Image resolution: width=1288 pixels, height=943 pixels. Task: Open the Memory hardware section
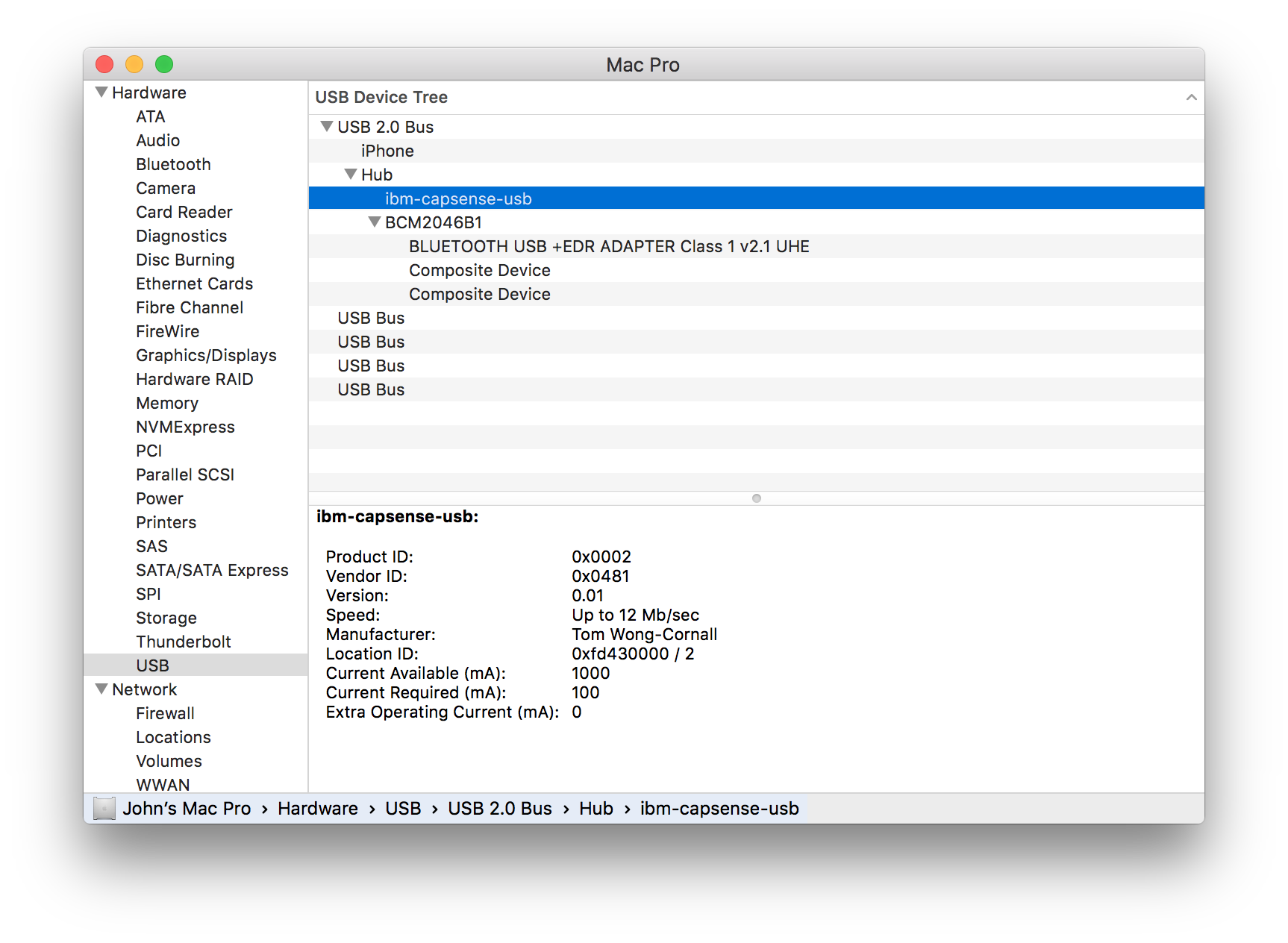click(167, 403)
